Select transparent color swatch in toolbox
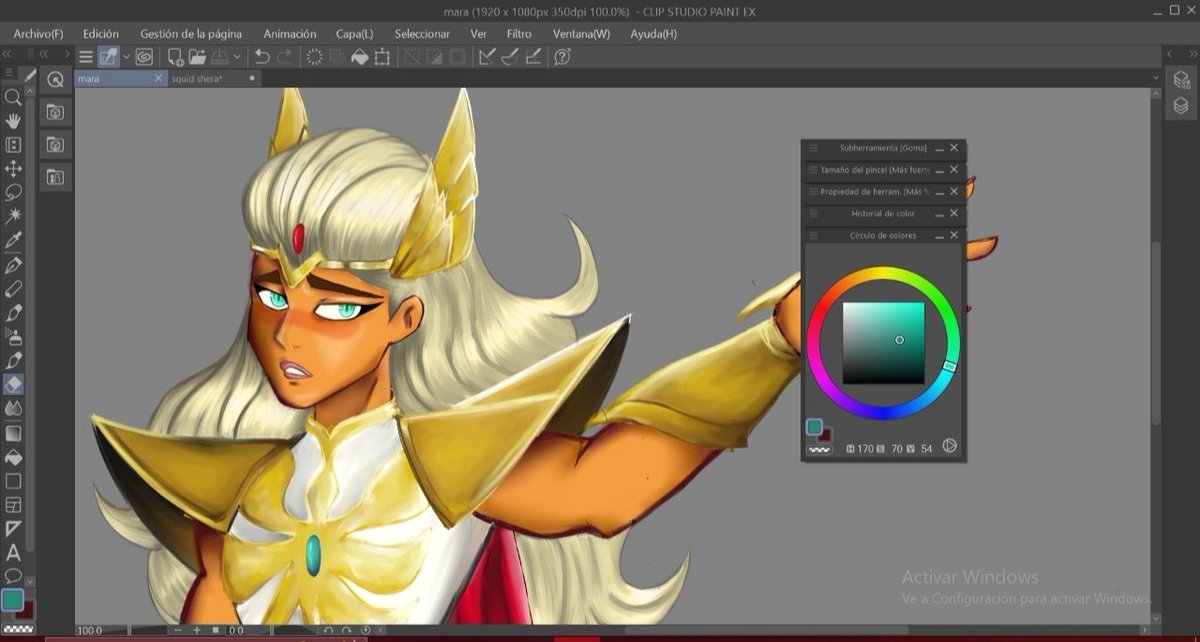The width and height of the screenshot is (1200, 642). tap(18, 629)
